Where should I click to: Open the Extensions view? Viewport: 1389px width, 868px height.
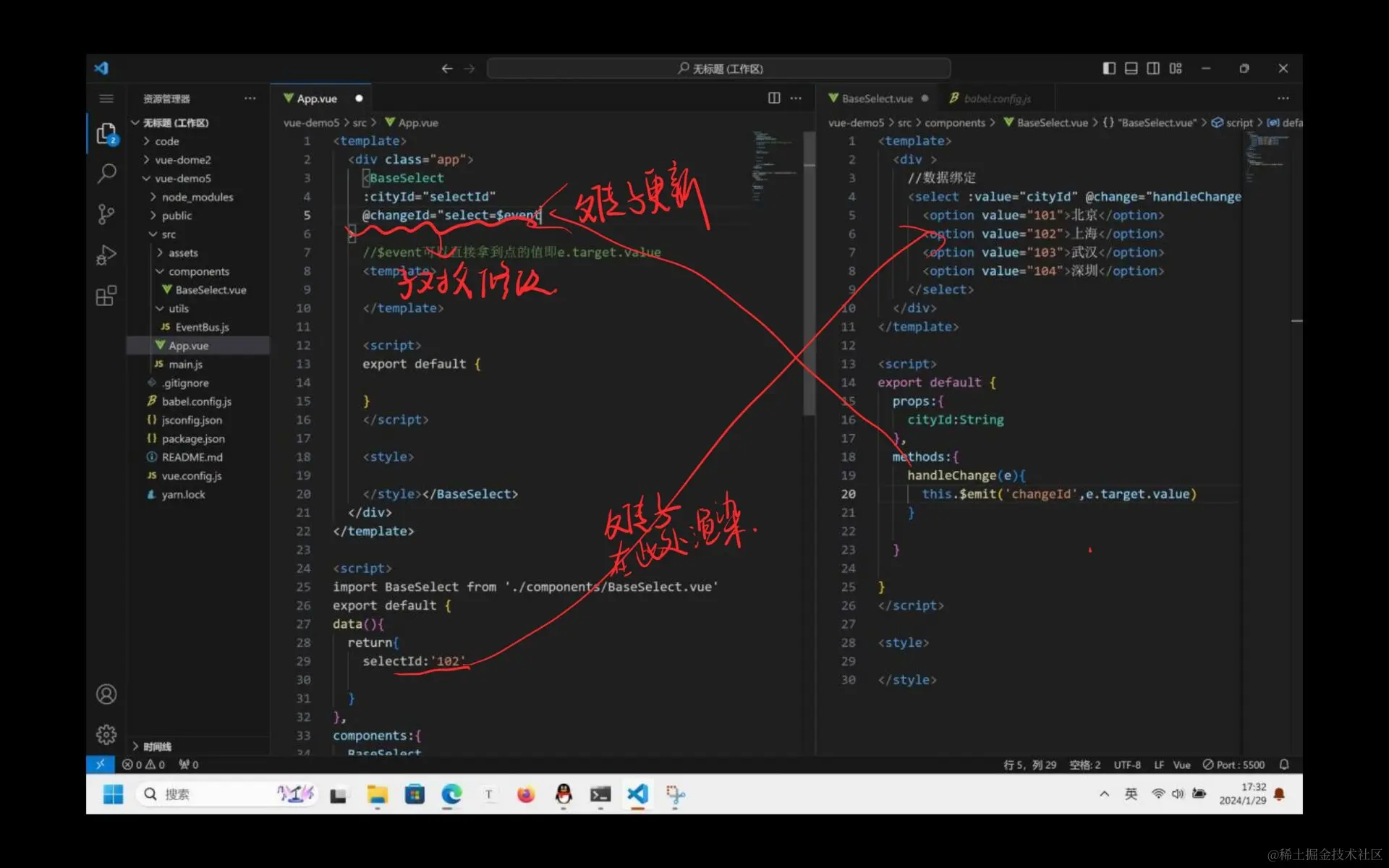coord(106,296)
